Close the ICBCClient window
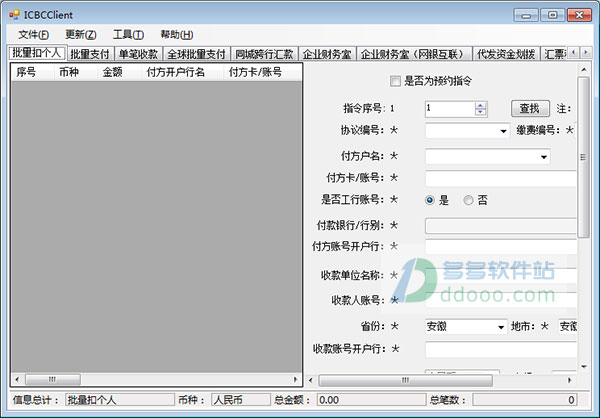Viewport: 600px width, 418px height. point(580,15)
